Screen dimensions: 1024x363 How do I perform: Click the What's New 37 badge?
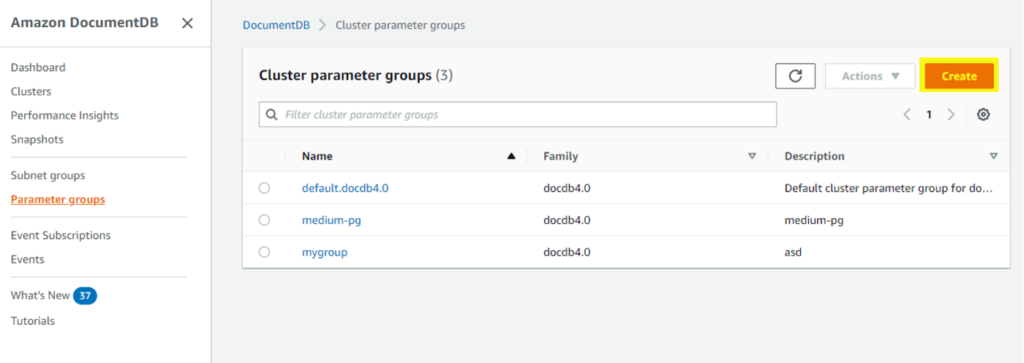85,296
